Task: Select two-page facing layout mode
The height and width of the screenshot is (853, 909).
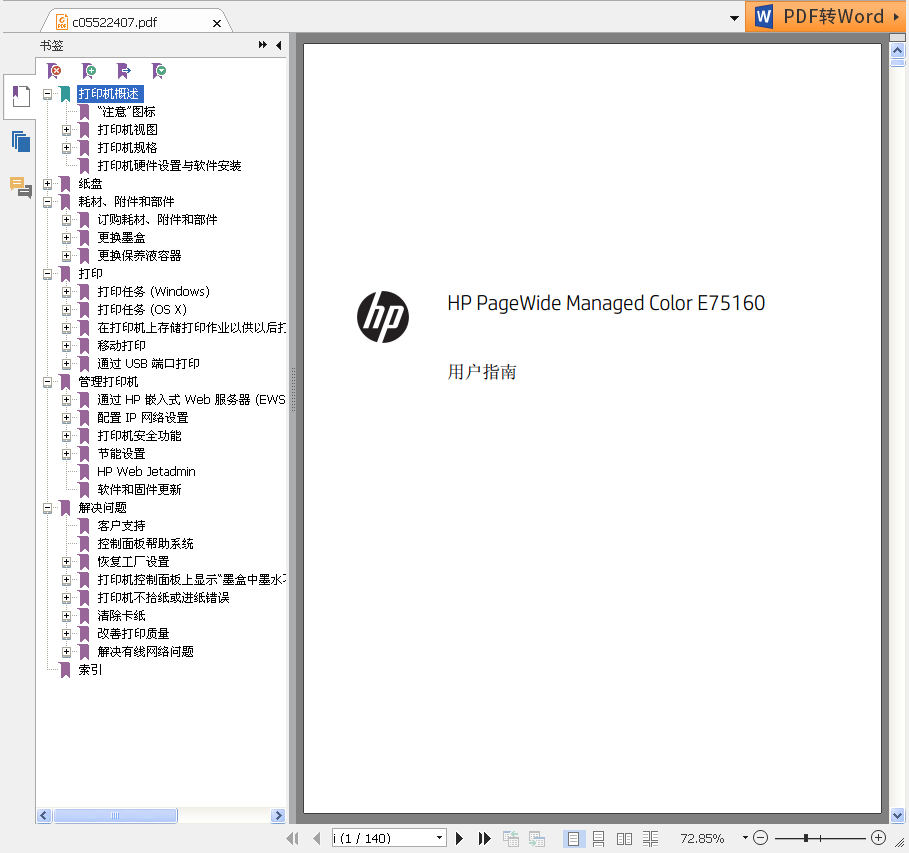Action: point(624,838)
